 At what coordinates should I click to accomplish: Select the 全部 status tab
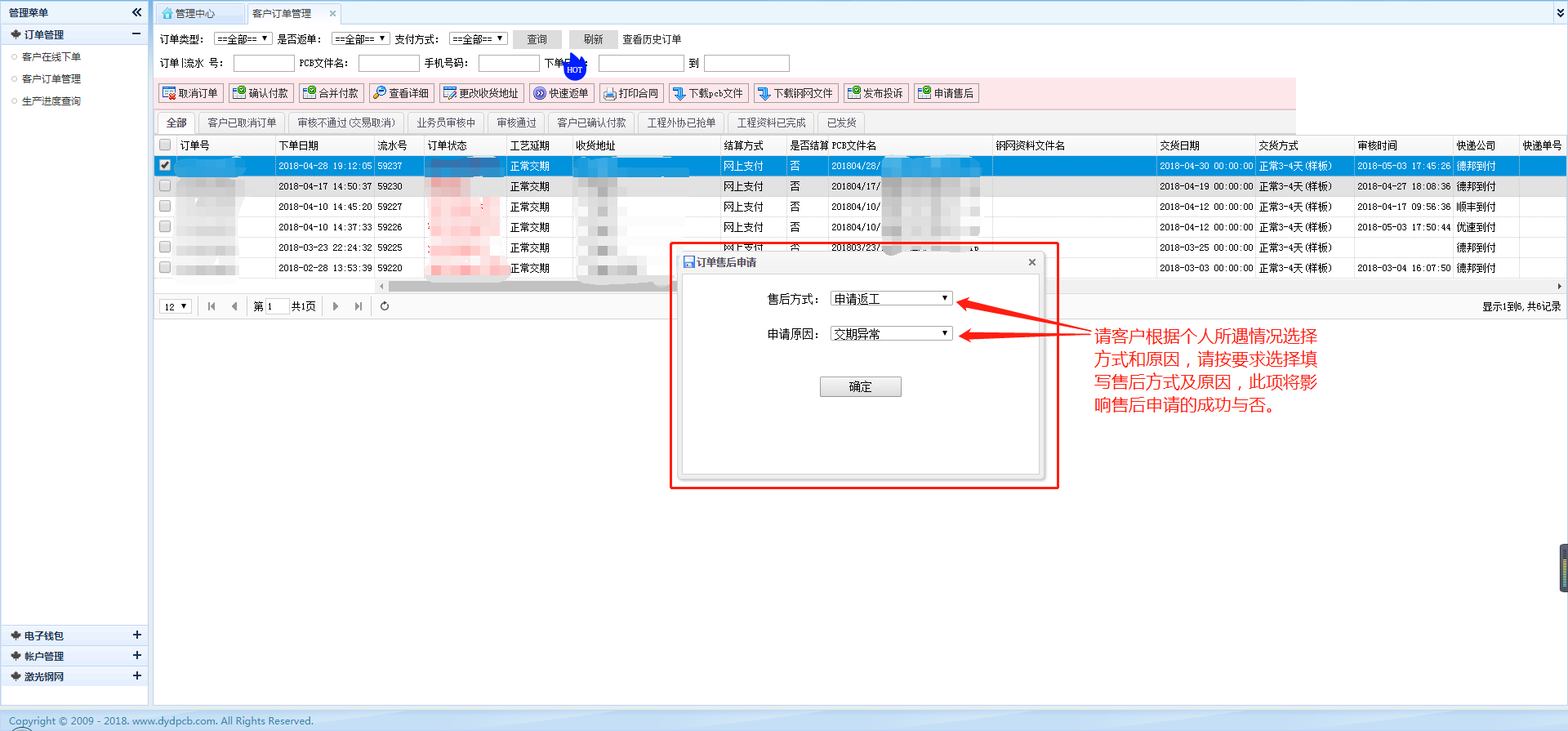[176, 123]
